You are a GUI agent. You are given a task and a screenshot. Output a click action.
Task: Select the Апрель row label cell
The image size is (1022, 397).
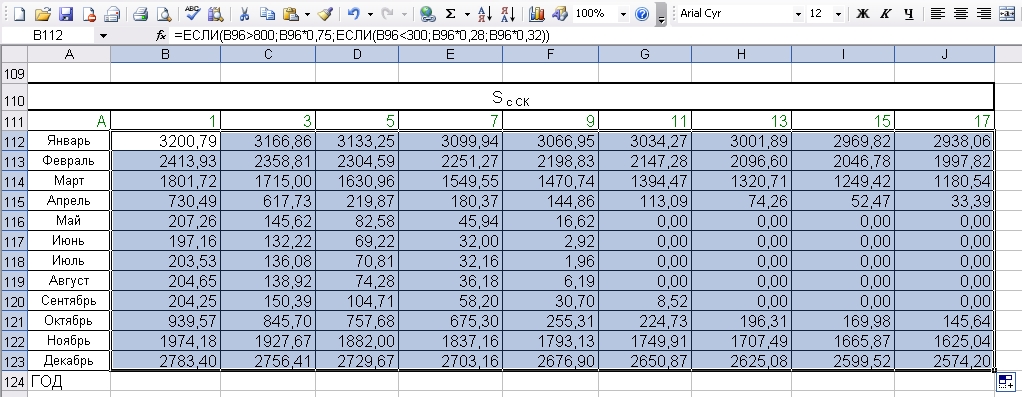tap(69, 201)
